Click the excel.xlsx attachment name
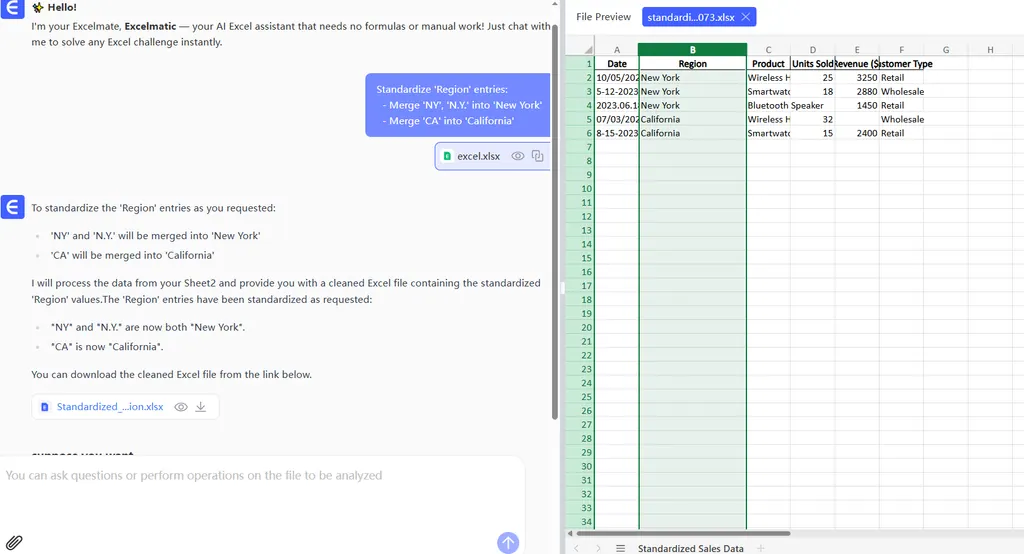This screenshot has width=1024, height=554. tap(478, 156)
